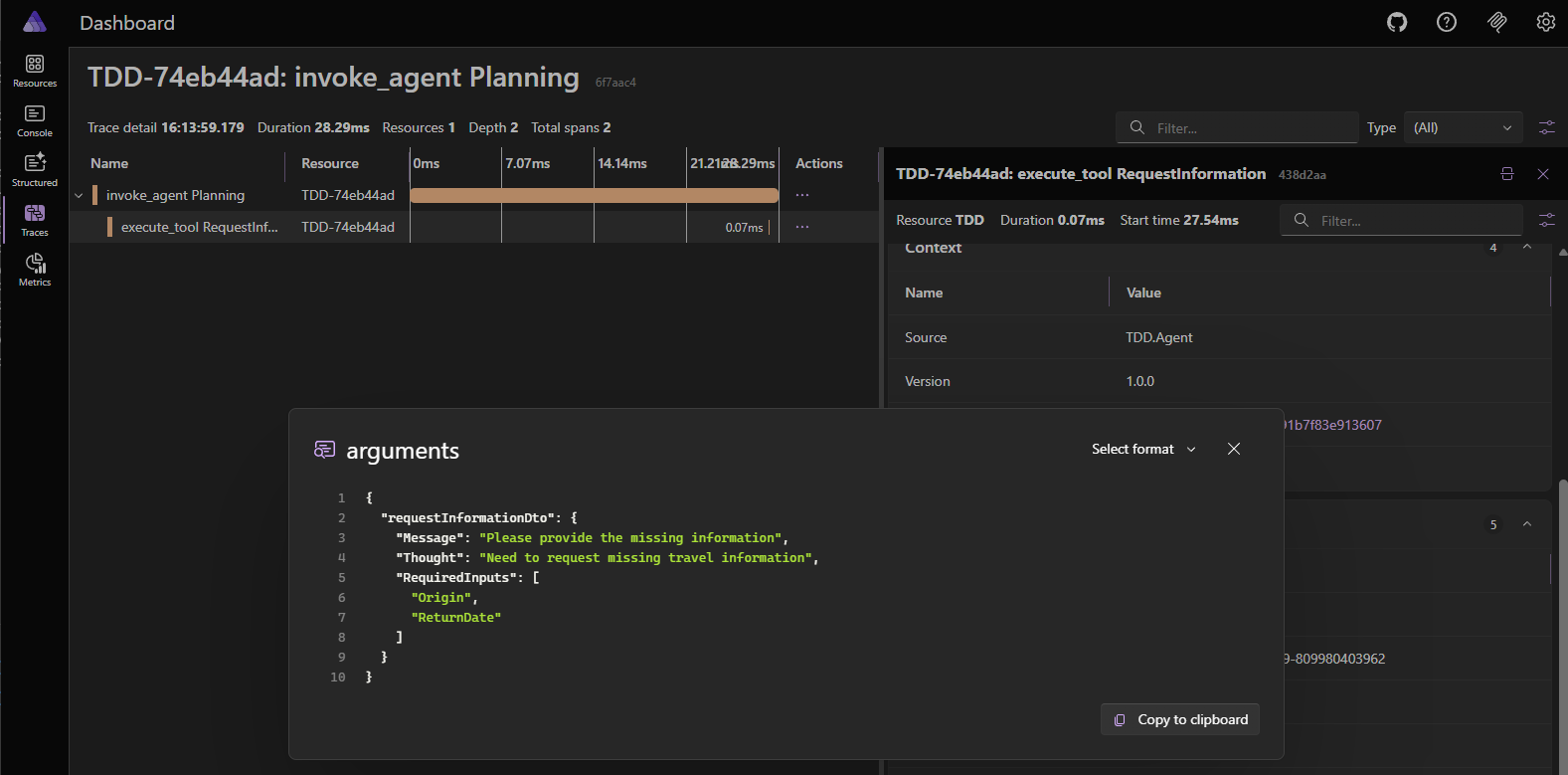Image resolution: width=1568 pixels, height=775 pixels.
Task: Close the arguments dialog
Action: tap(1234, 449)
